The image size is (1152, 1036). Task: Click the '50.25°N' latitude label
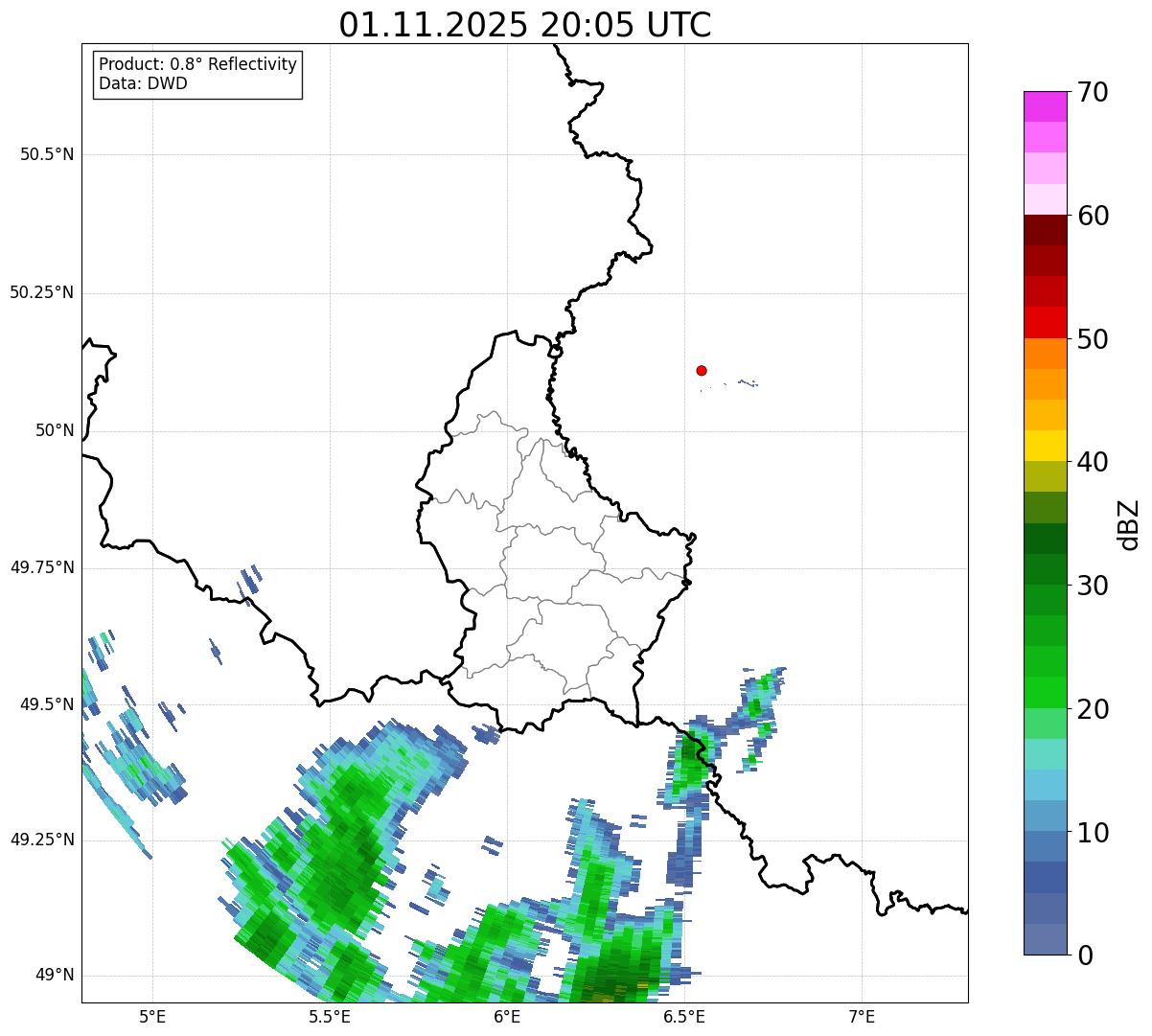(42, 292)
